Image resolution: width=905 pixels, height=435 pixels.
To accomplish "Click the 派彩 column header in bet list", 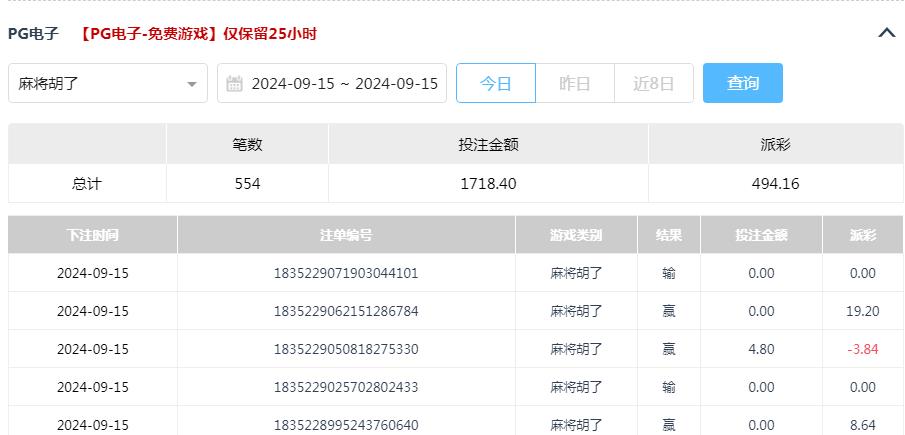I will 862,235.
